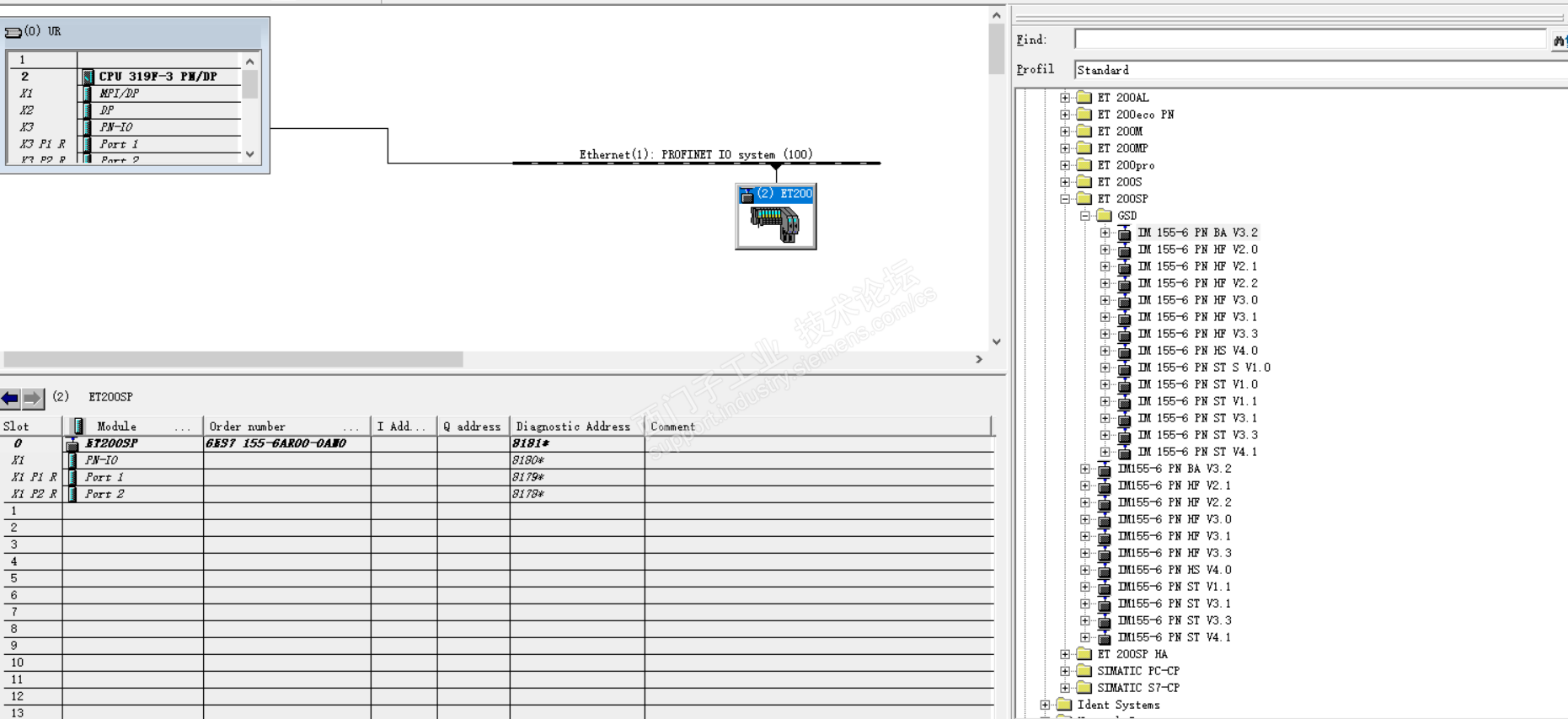Viewport: 1568px width, 719px height.
Task: Click the PN-IO icon in X1 table row
Action: coord(72,460)
